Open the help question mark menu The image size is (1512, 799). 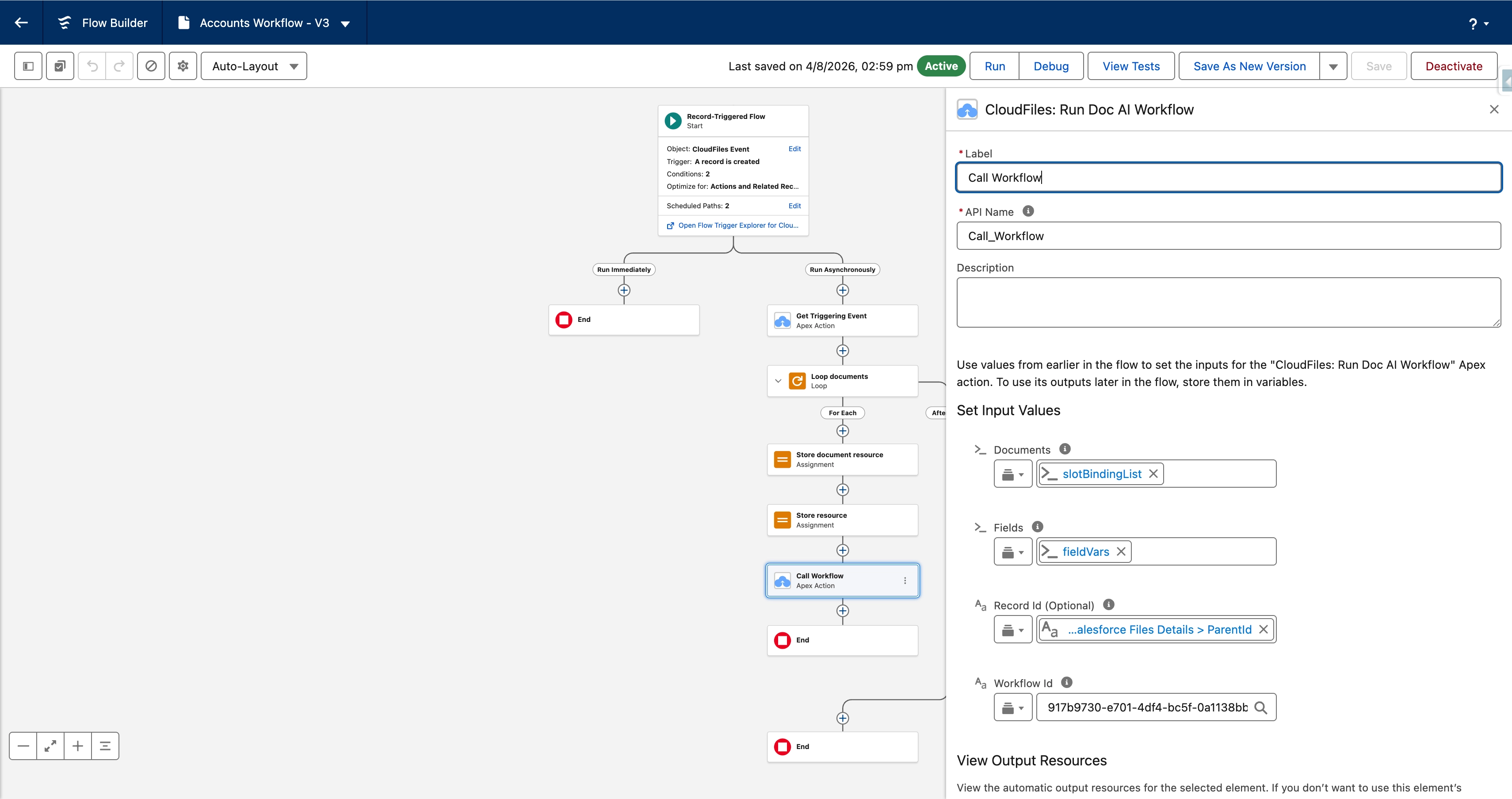click(x=1478, y=23)
